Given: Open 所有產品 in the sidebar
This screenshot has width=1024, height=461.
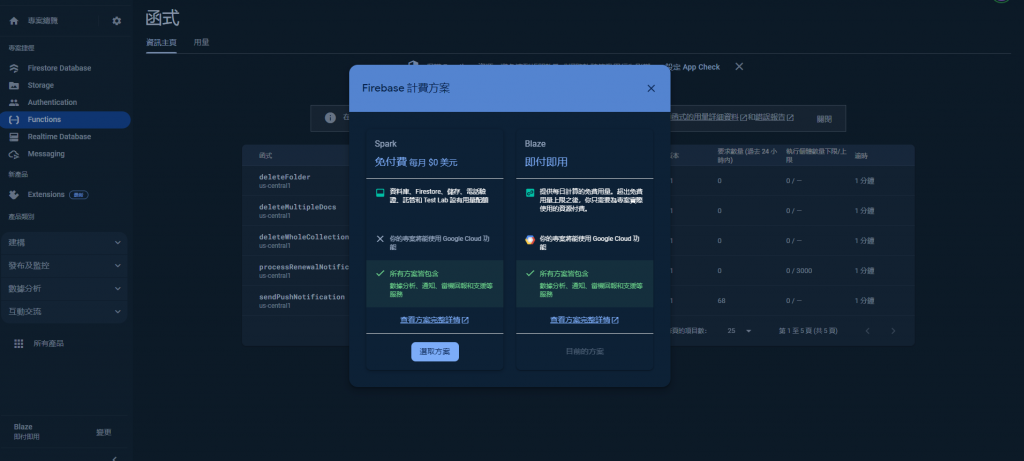Looking at the screenshot, I should click(x=49, y=343).
